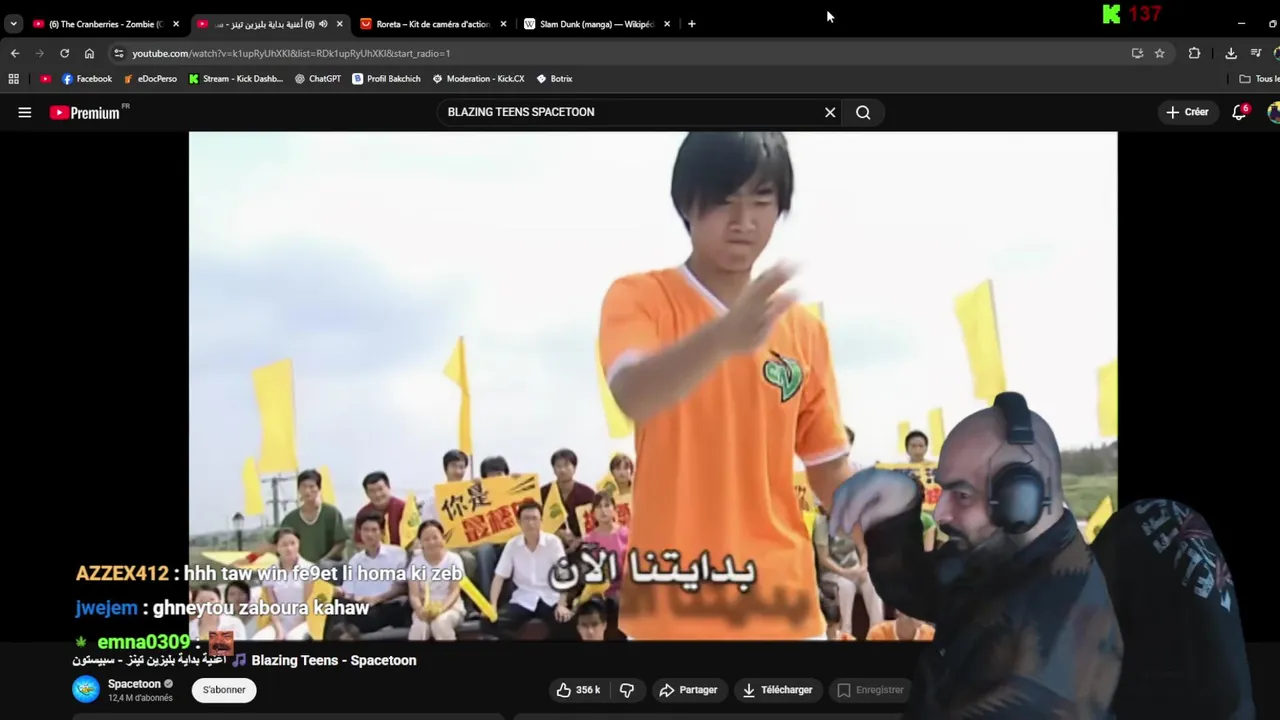Mute the Blazing Teens tab audio icon

(323, 24)
